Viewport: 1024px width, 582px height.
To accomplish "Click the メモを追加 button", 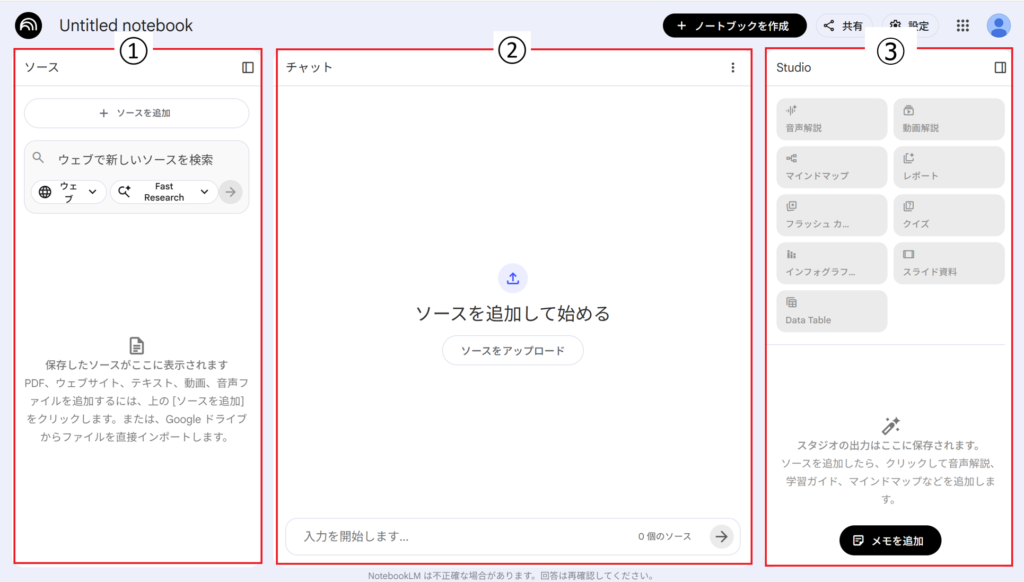I will tap(890, 540).
